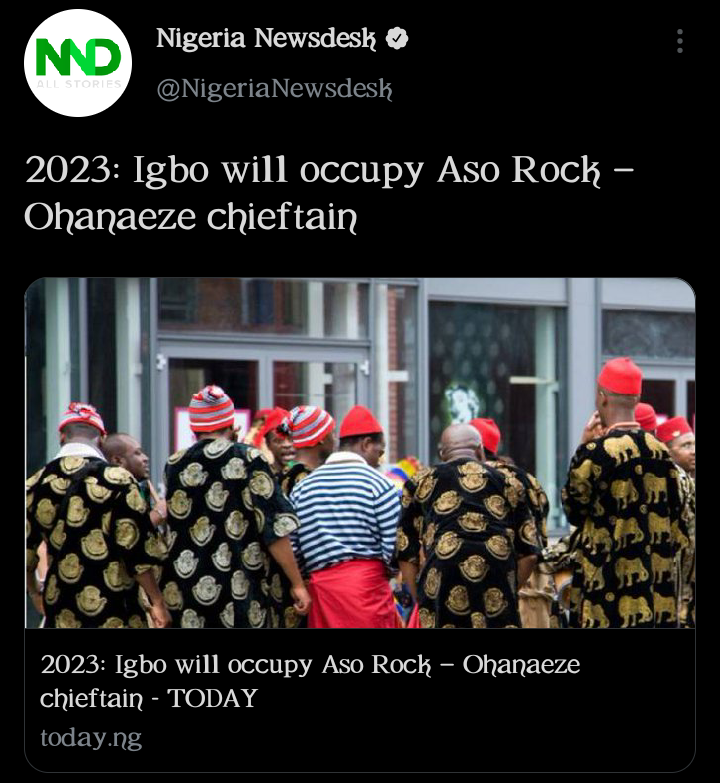
Task: Open the tweet headline about Aso Rock
Action: (x=330, y=193)
